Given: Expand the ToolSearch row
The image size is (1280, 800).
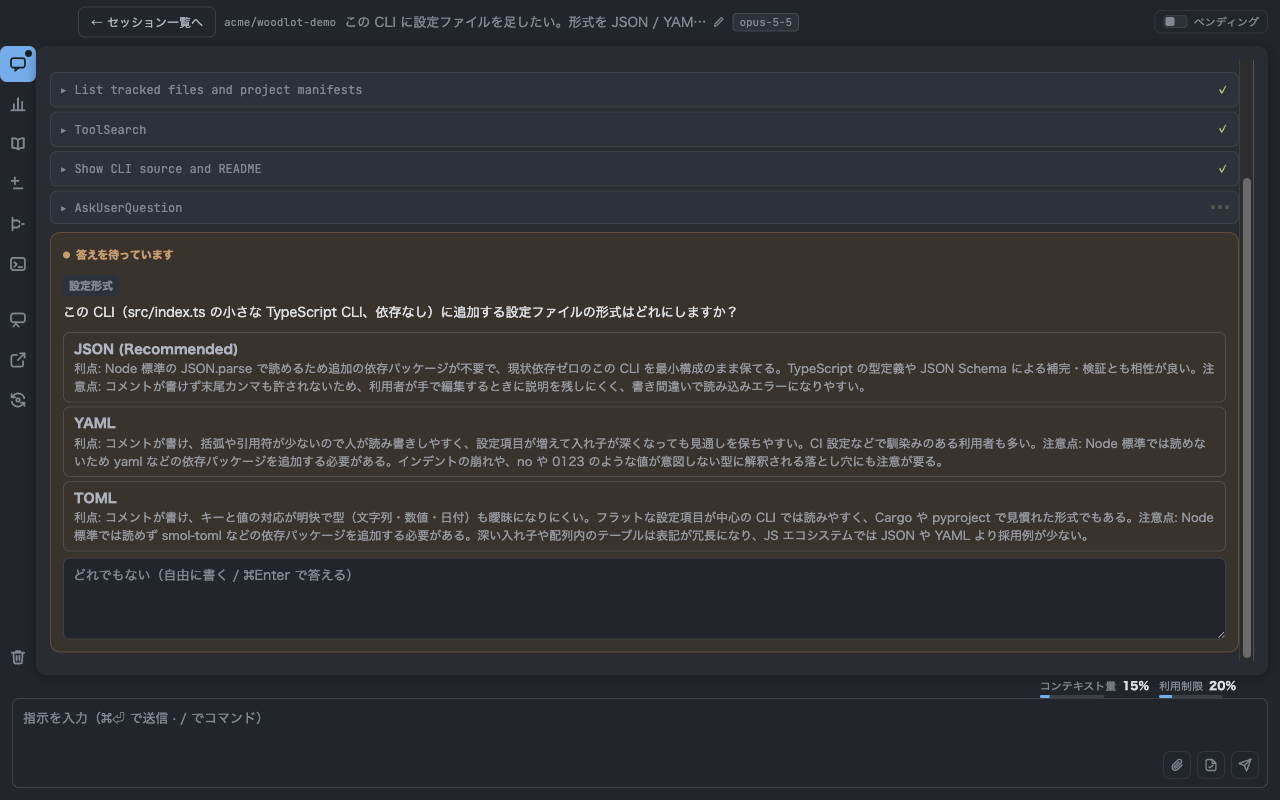Looking at the screenshot, I should coord(644,130).
